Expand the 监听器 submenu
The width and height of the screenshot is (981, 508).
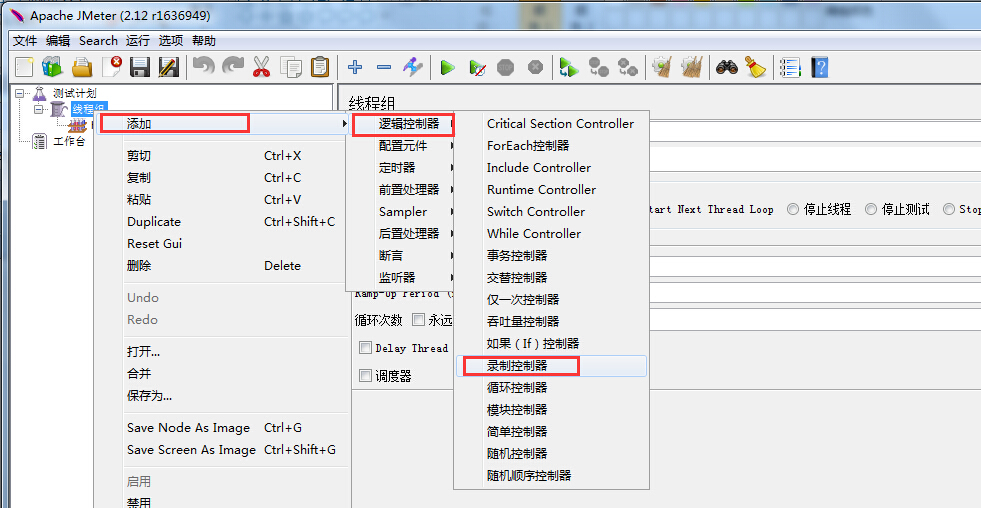[397, 278]
